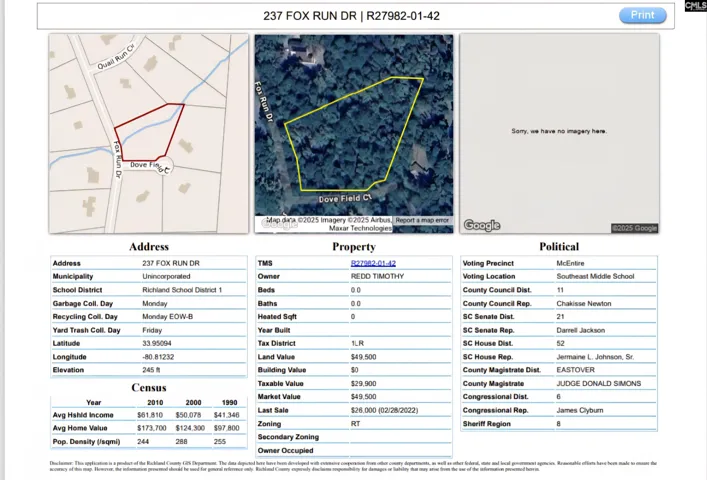
Task: Click the Southeast Middle School voting location
Action: click(595, 276)
